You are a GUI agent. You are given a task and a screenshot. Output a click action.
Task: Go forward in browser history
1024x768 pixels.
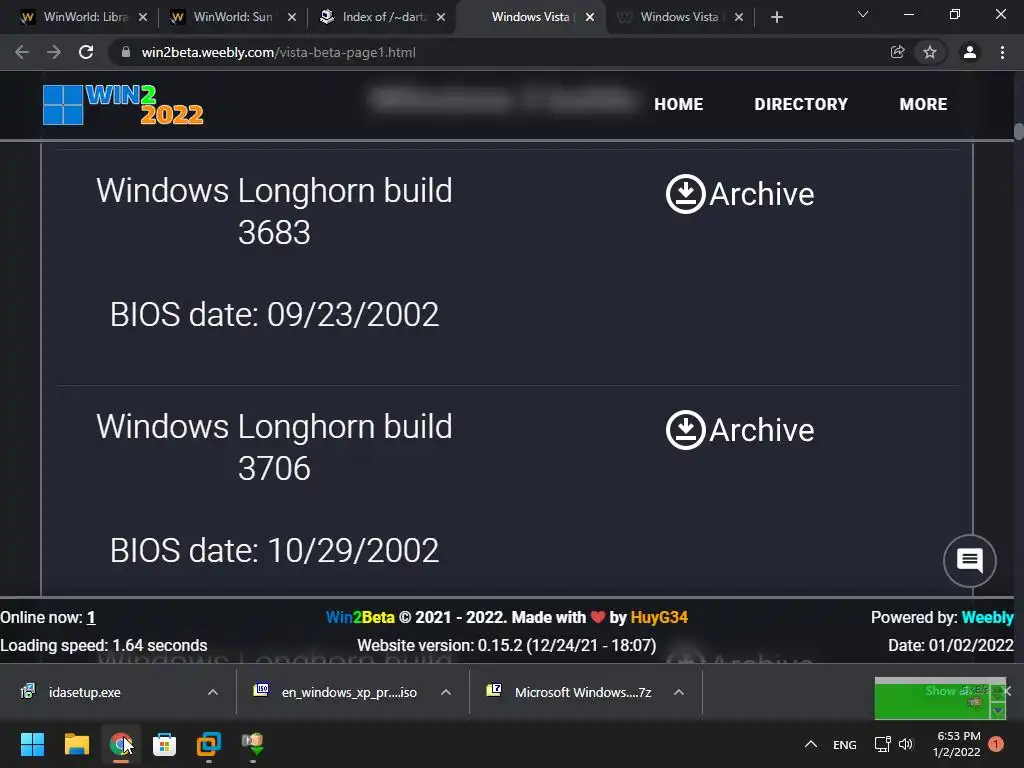coord(54,52)
